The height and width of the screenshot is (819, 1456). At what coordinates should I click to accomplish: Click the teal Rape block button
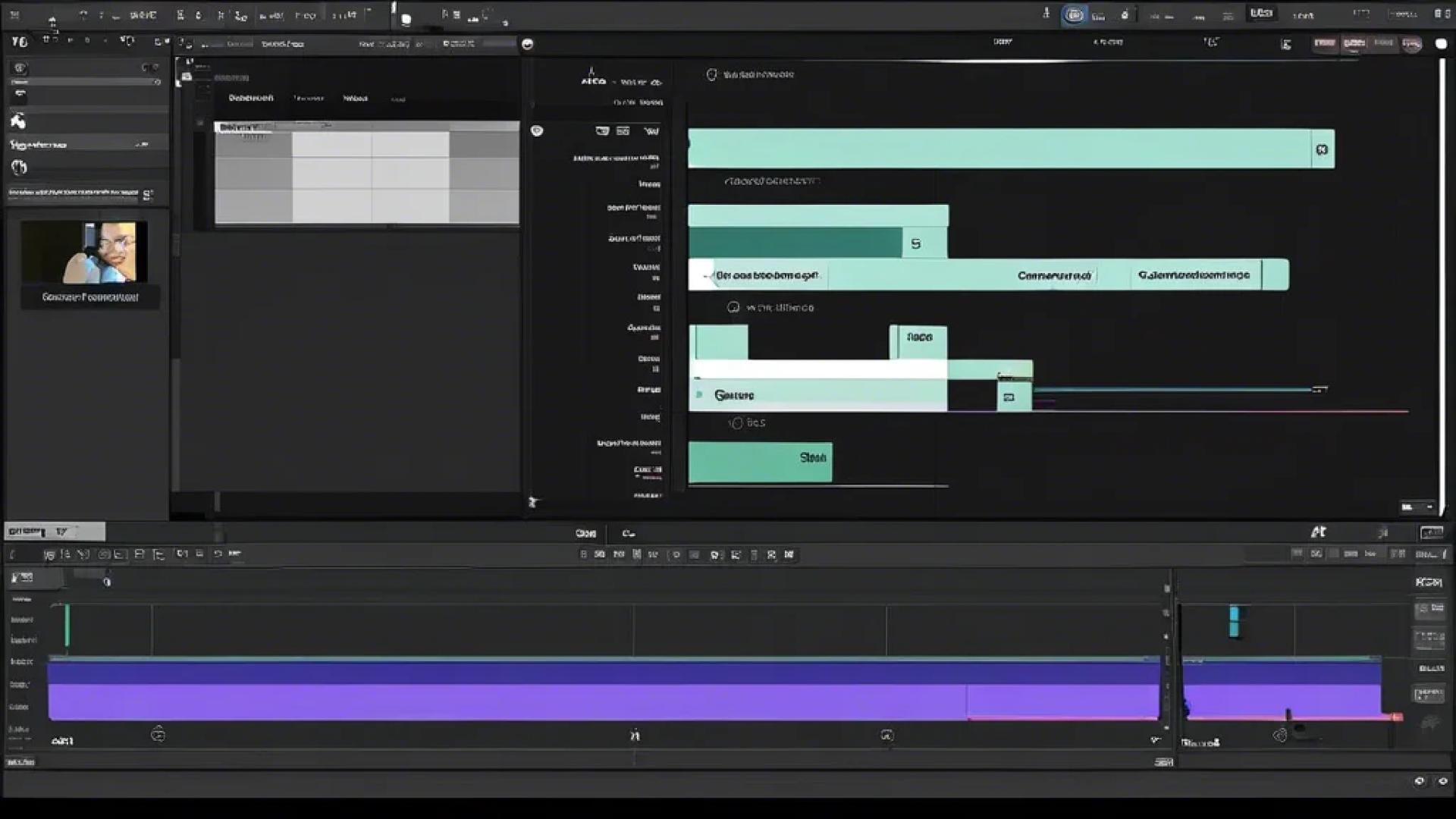(x=919, y=340)
